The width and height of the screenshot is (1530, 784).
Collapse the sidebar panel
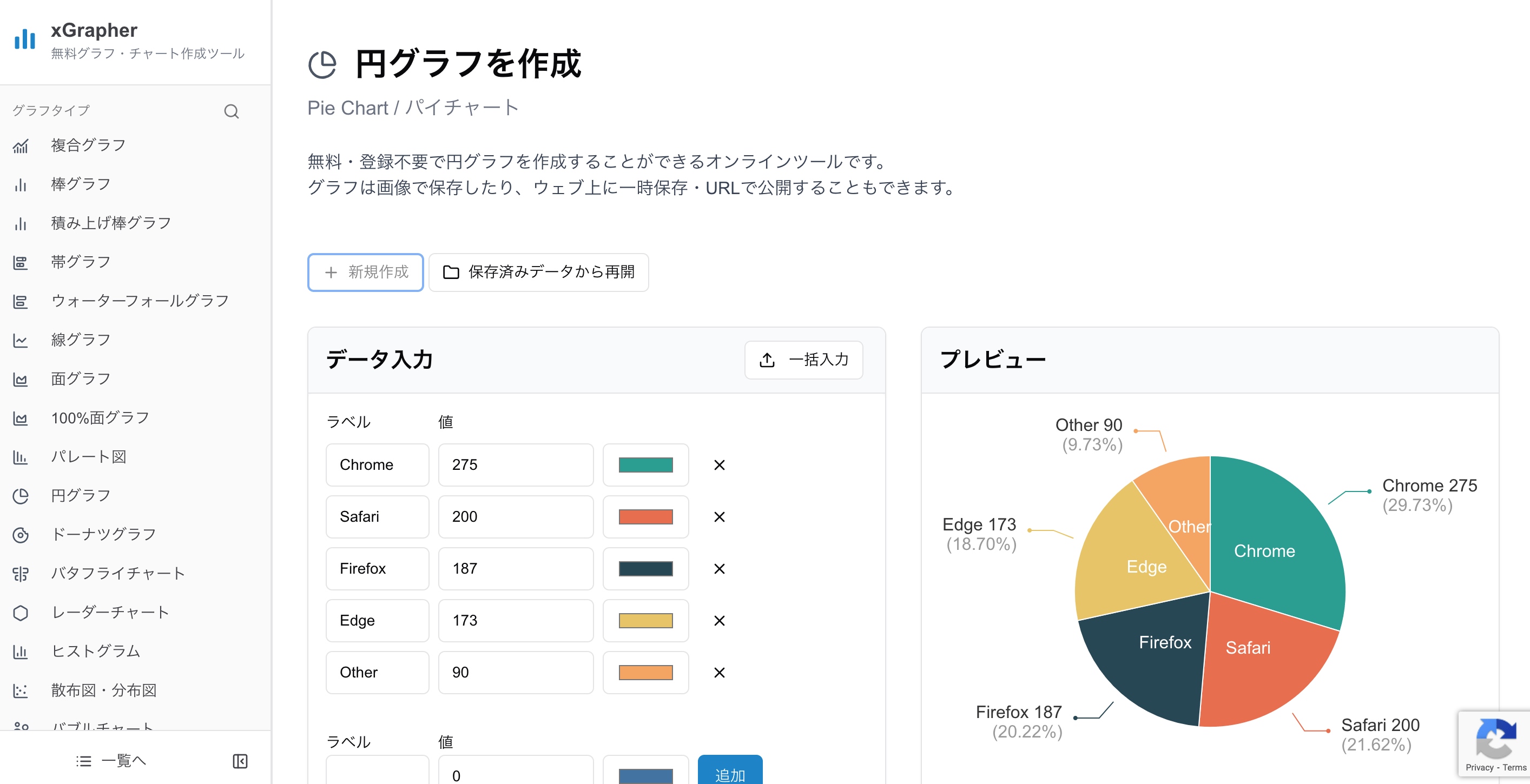(x=240, y=761)
